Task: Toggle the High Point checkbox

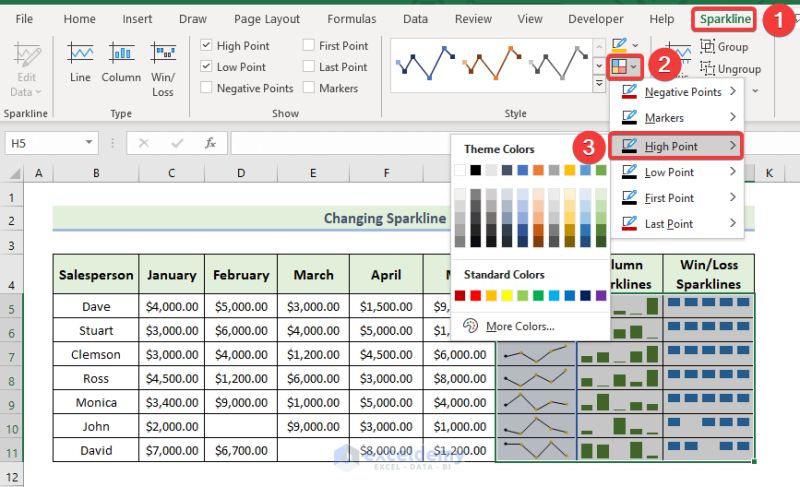Action: tap(206, 45)
